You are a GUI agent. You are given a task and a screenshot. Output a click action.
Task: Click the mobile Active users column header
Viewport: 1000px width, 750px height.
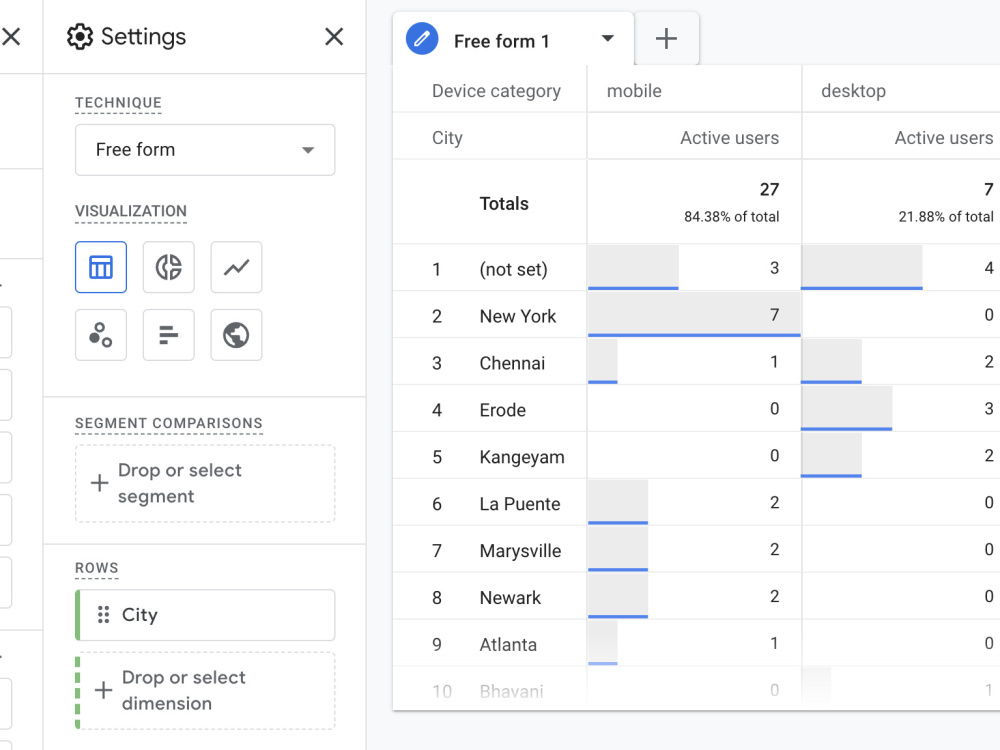coord(729,138)
